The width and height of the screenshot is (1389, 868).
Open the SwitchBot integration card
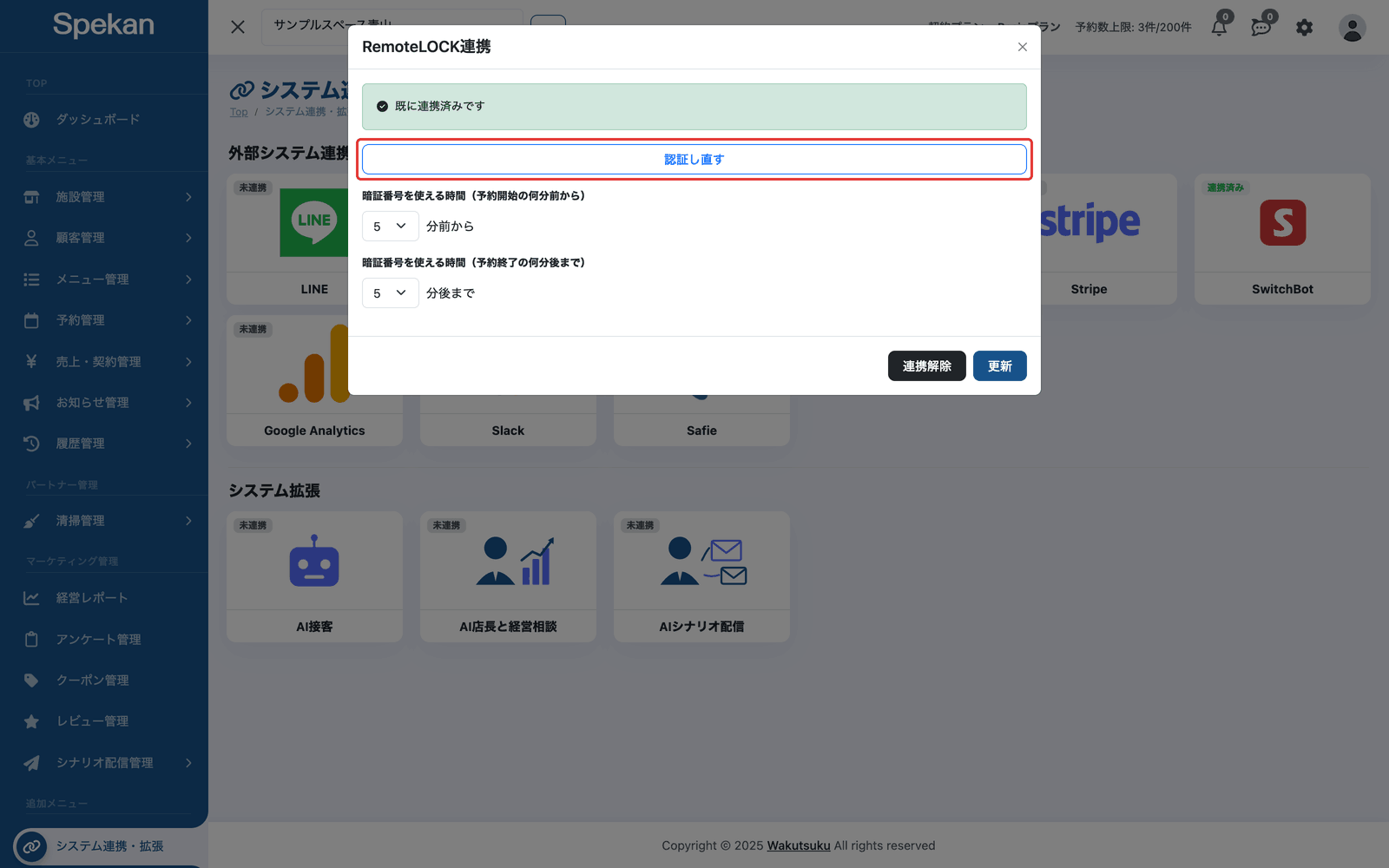tap(1282, 240)
